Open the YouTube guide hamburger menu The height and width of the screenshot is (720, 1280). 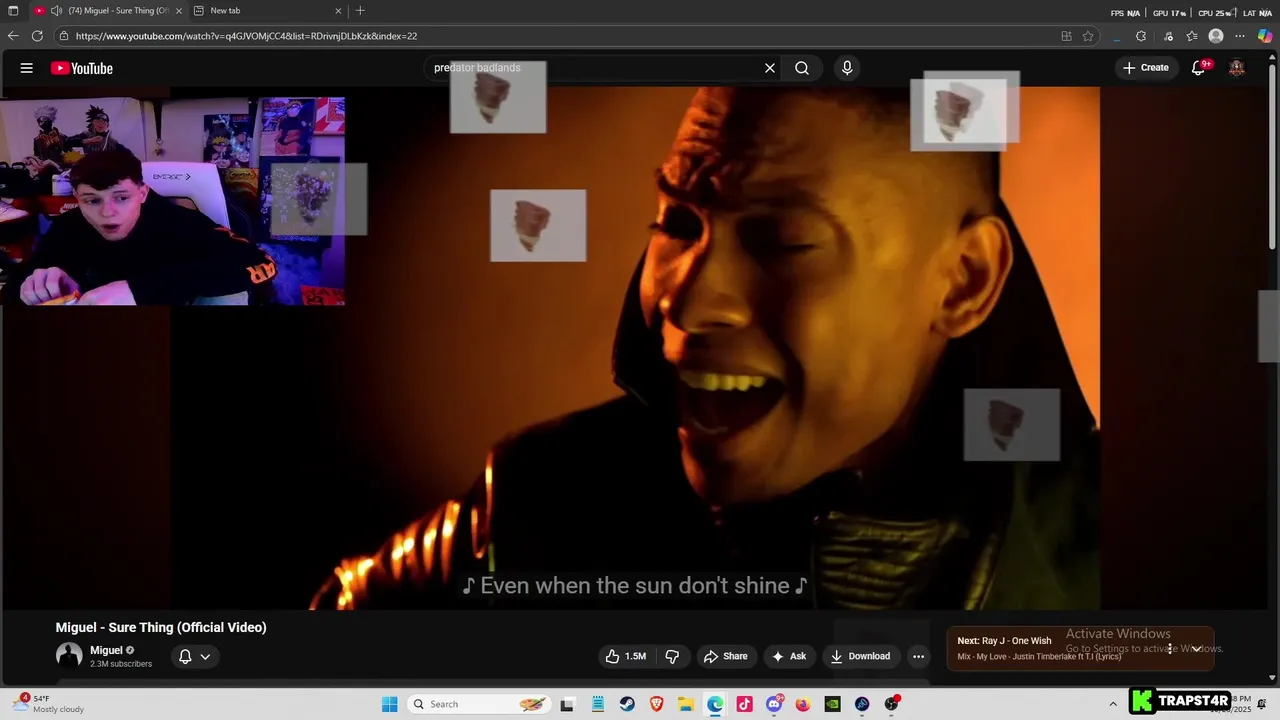click(x=27, y=68)
